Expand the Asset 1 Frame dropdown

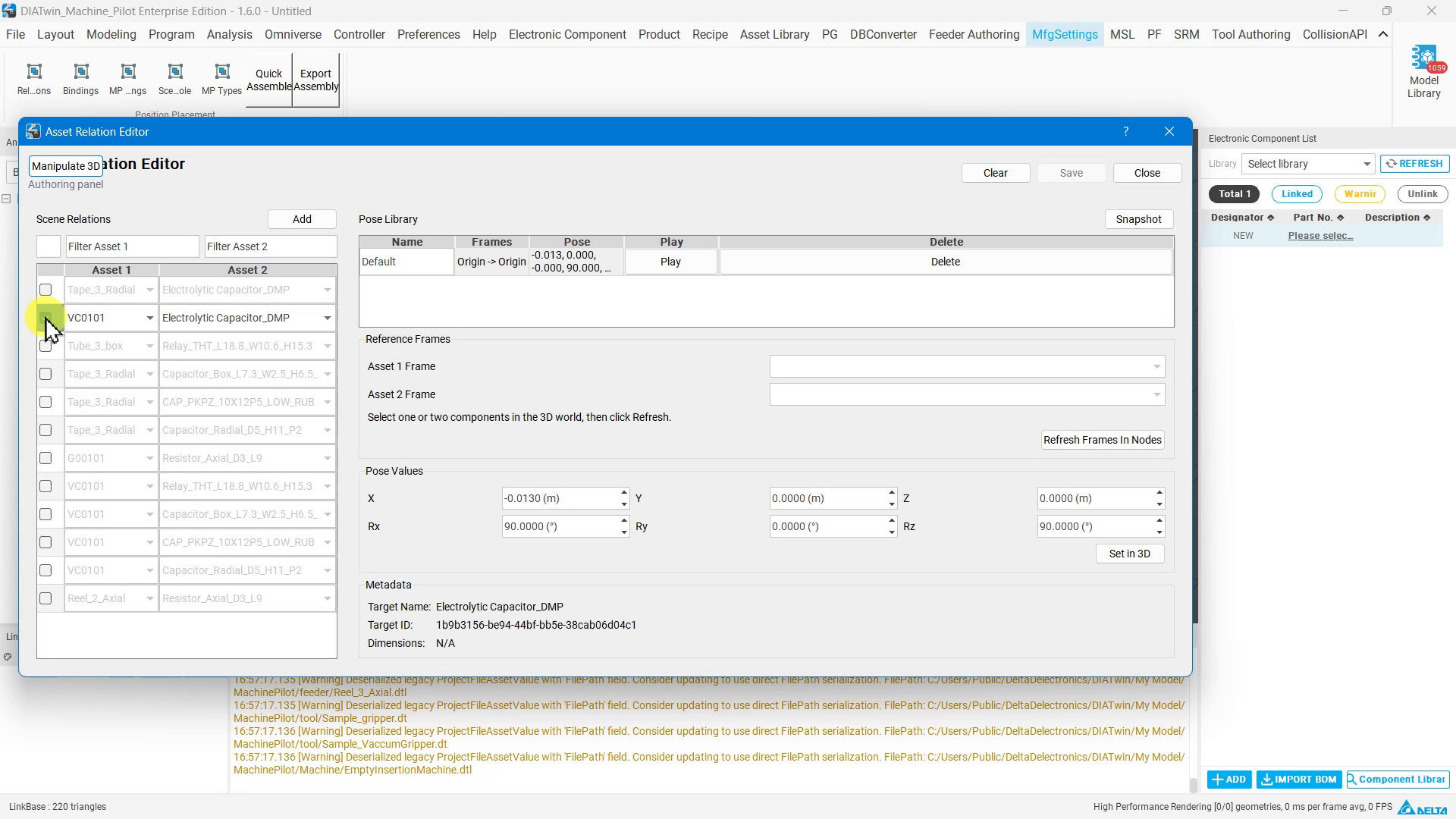(x=967, y=366)
